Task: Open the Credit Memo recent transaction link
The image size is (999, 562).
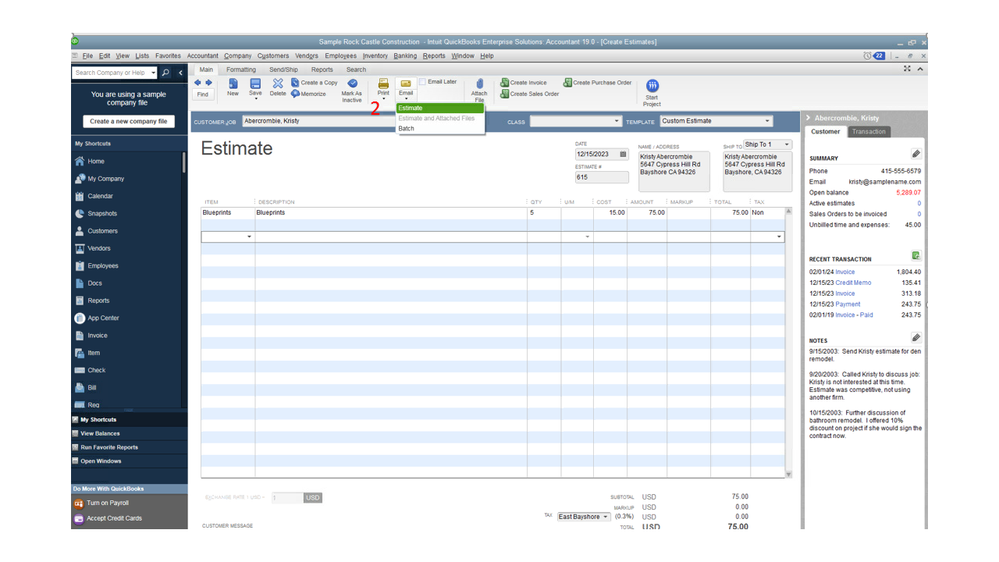Action: (853, 283)
